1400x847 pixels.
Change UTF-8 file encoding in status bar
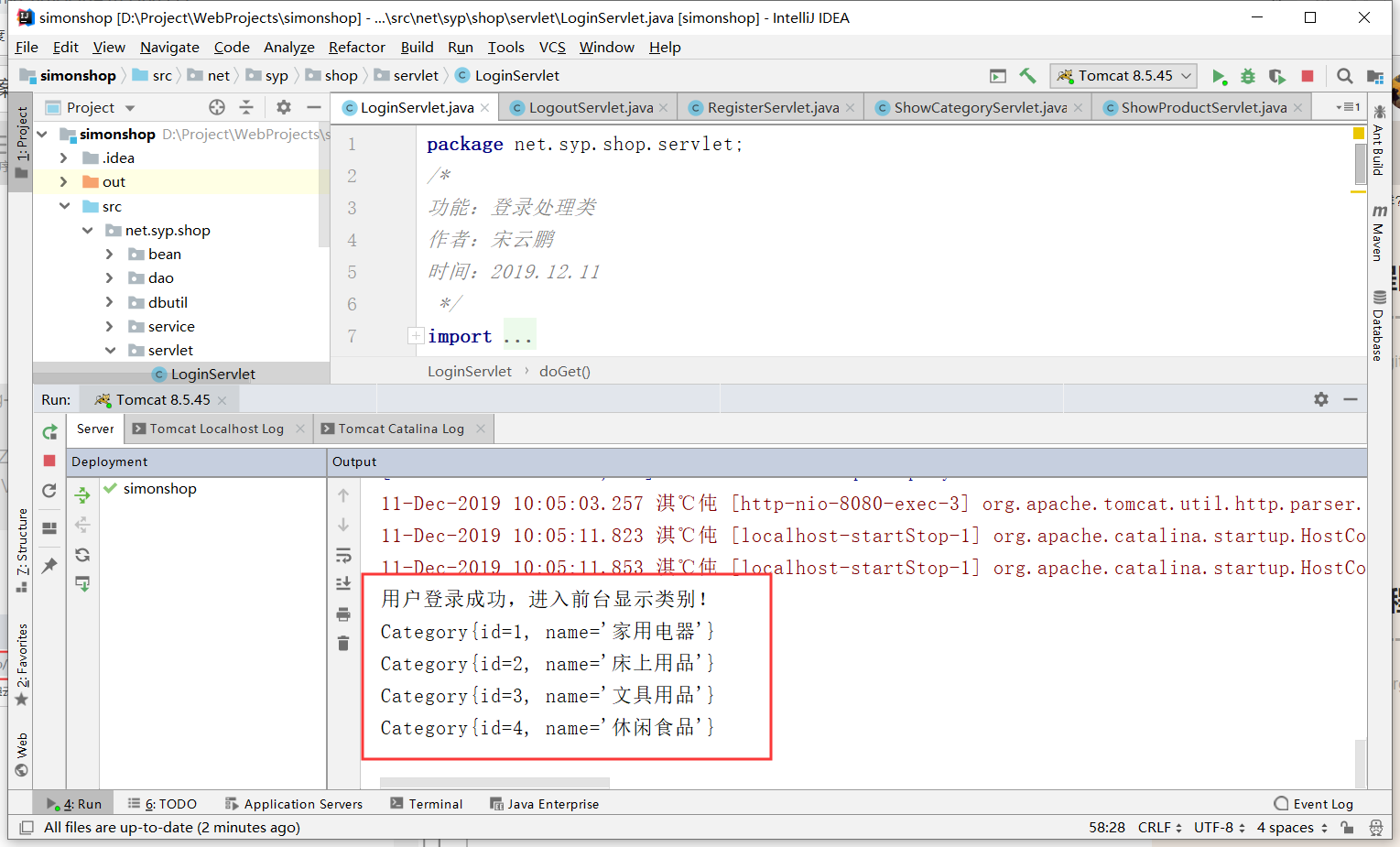click(x=1219, y=828)
